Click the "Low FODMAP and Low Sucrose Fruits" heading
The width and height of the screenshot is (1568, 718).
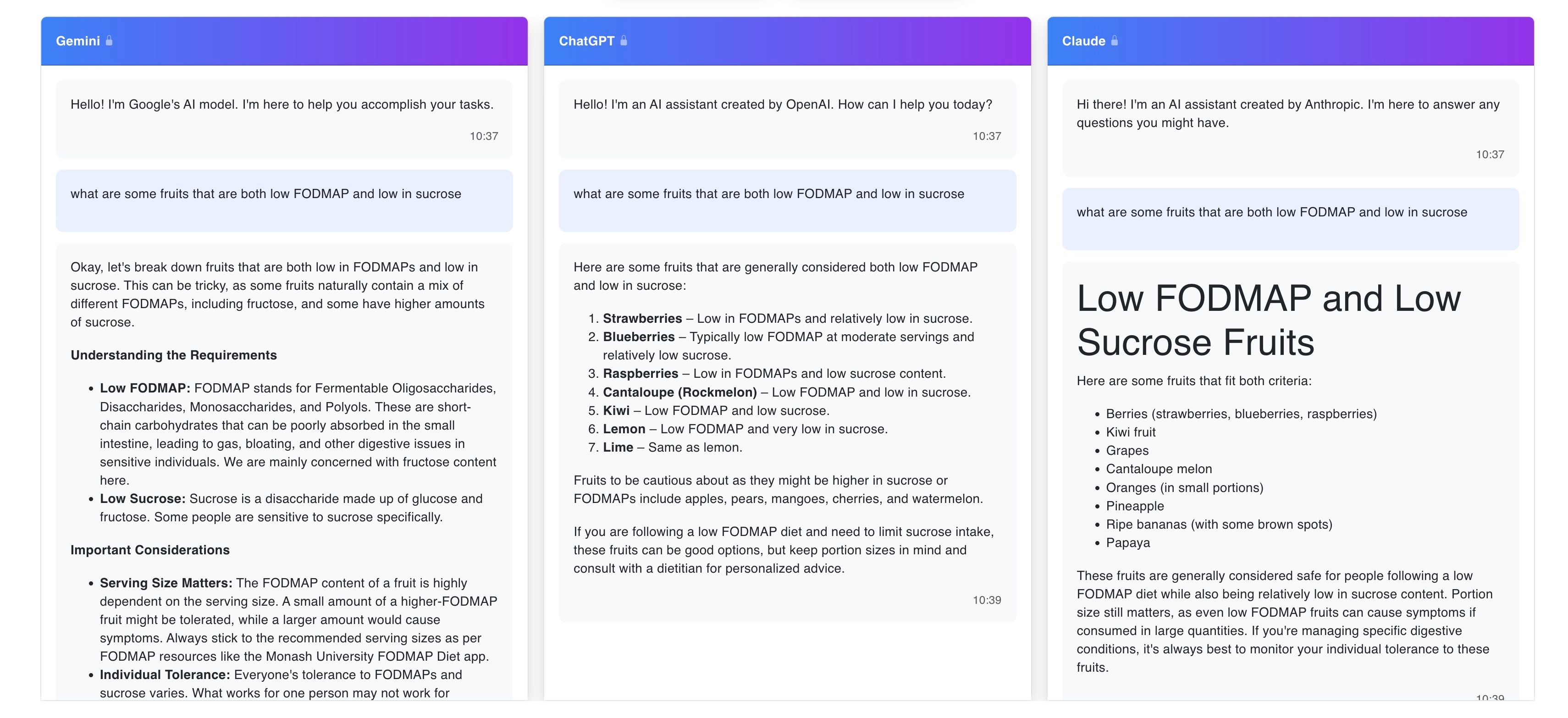[1269, 320]
